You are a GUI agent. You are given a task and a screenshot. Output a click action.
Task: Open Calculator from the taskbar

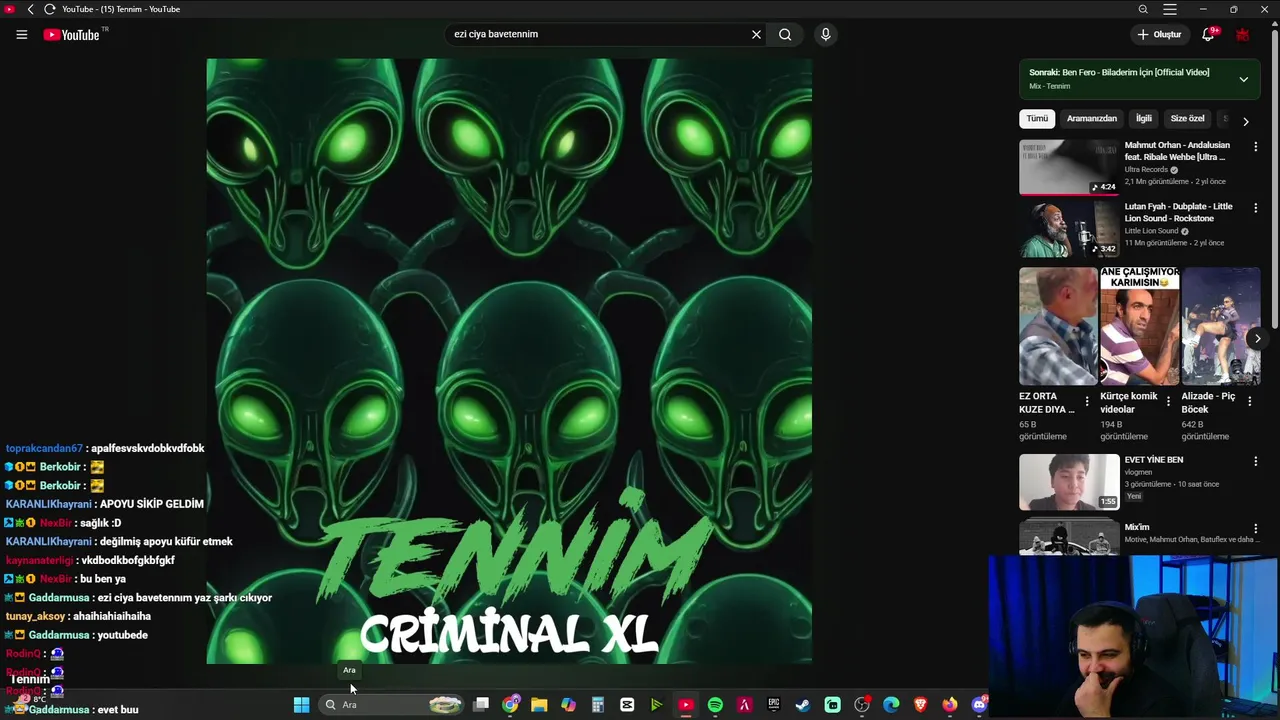coord(598,705)
